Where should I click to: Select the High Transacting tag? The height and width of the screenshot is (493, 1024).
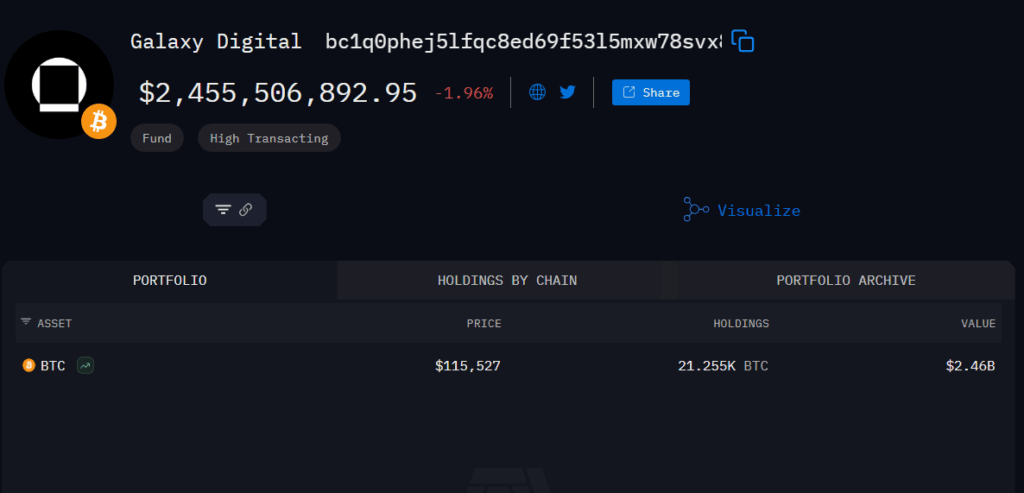(269, 138)
